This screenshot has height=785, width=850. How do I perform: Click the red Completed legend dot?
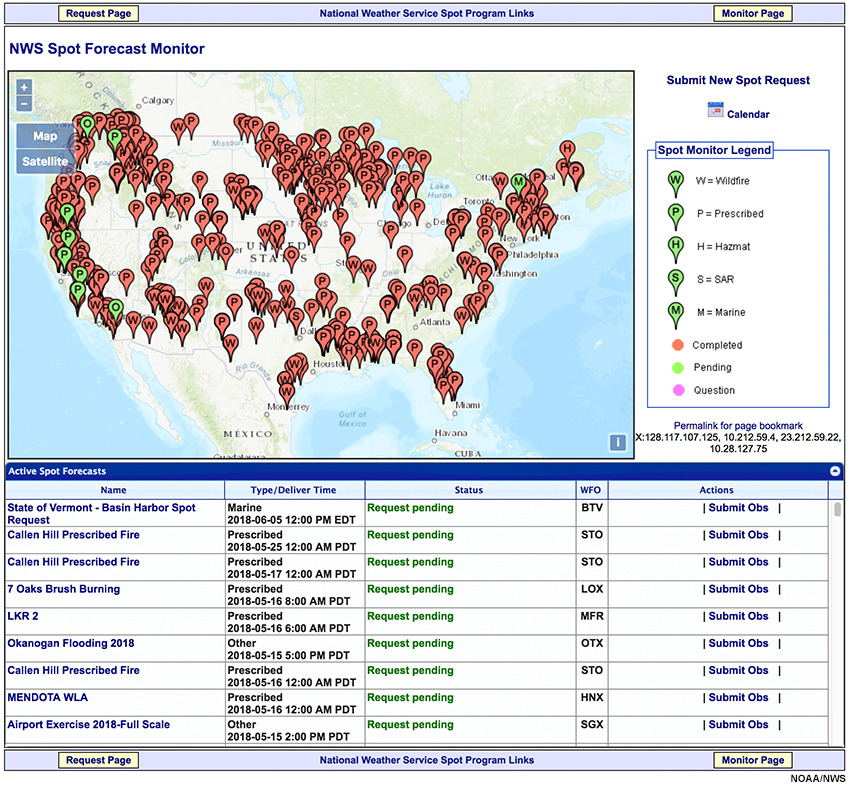pos(678,345)
